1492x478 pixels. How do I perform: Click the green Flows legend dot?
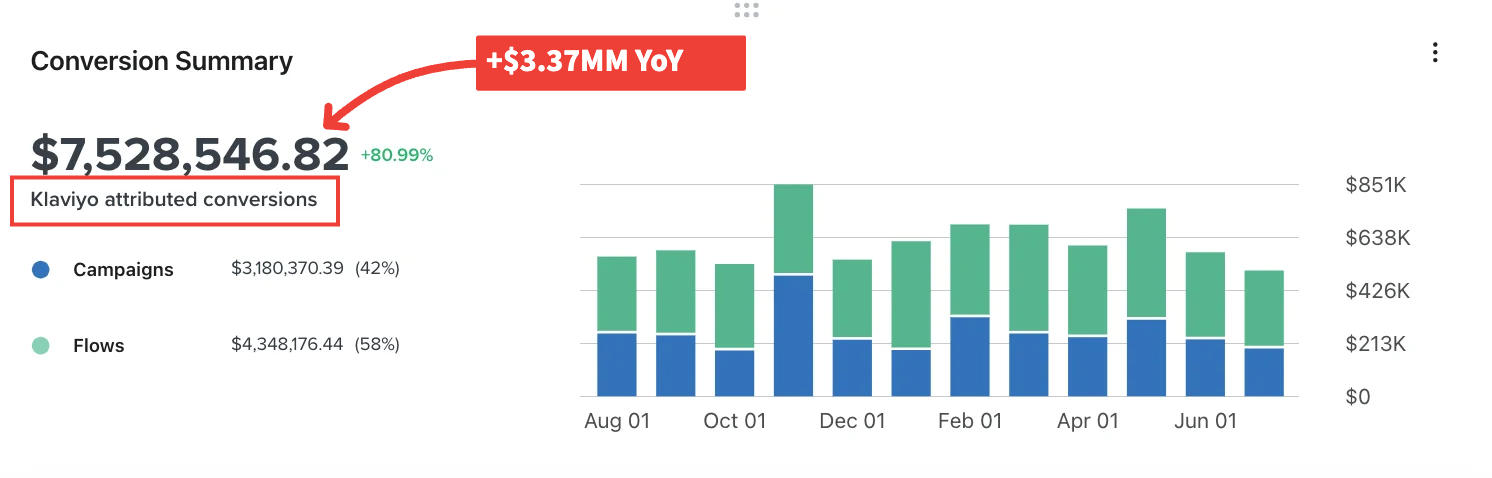pyautogui.click(x=41, y=346)
